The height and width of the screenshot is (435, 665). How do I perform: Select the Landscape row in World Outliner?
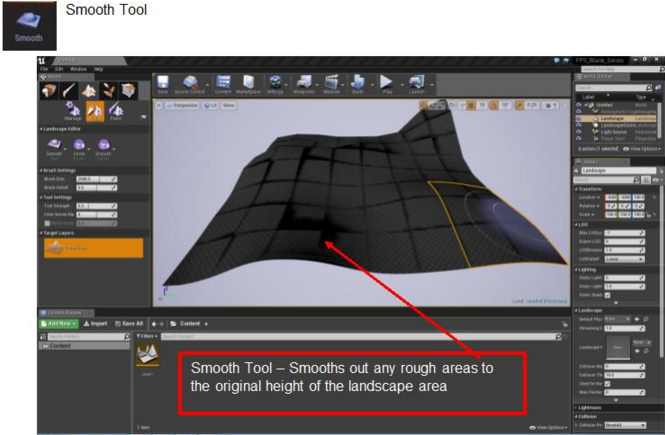(x=617, y=118)
